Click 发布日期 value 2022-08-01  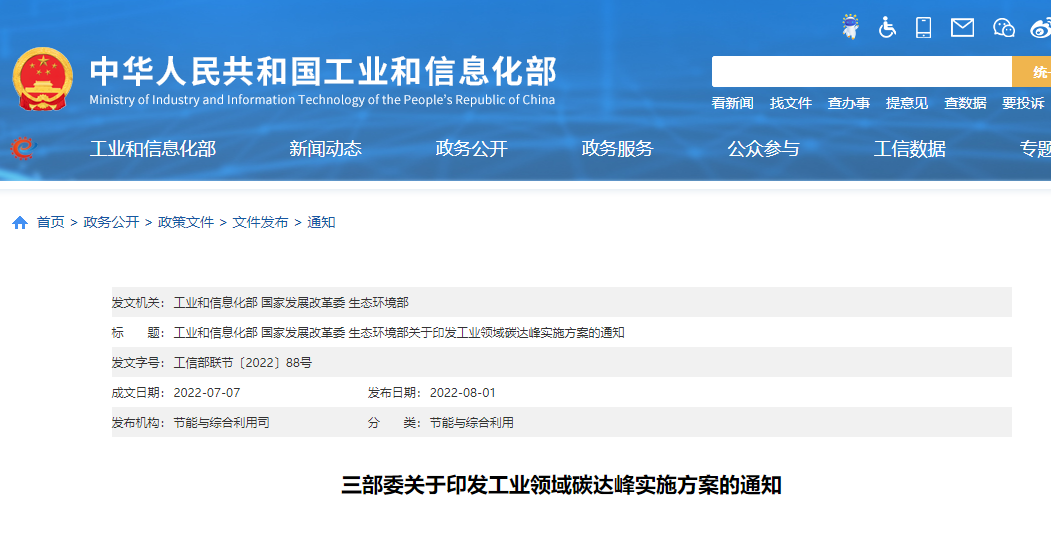pyautogui.click(x=462, y=393)
